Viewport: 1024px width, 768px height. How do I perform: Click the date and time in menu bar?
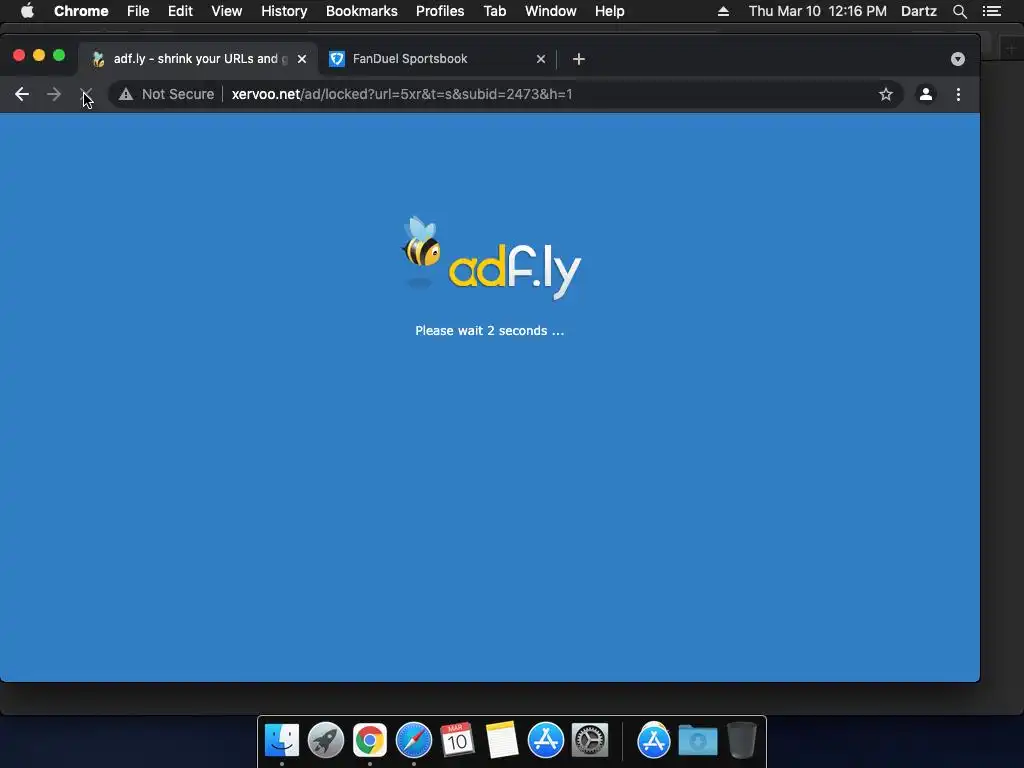[818, 11]
